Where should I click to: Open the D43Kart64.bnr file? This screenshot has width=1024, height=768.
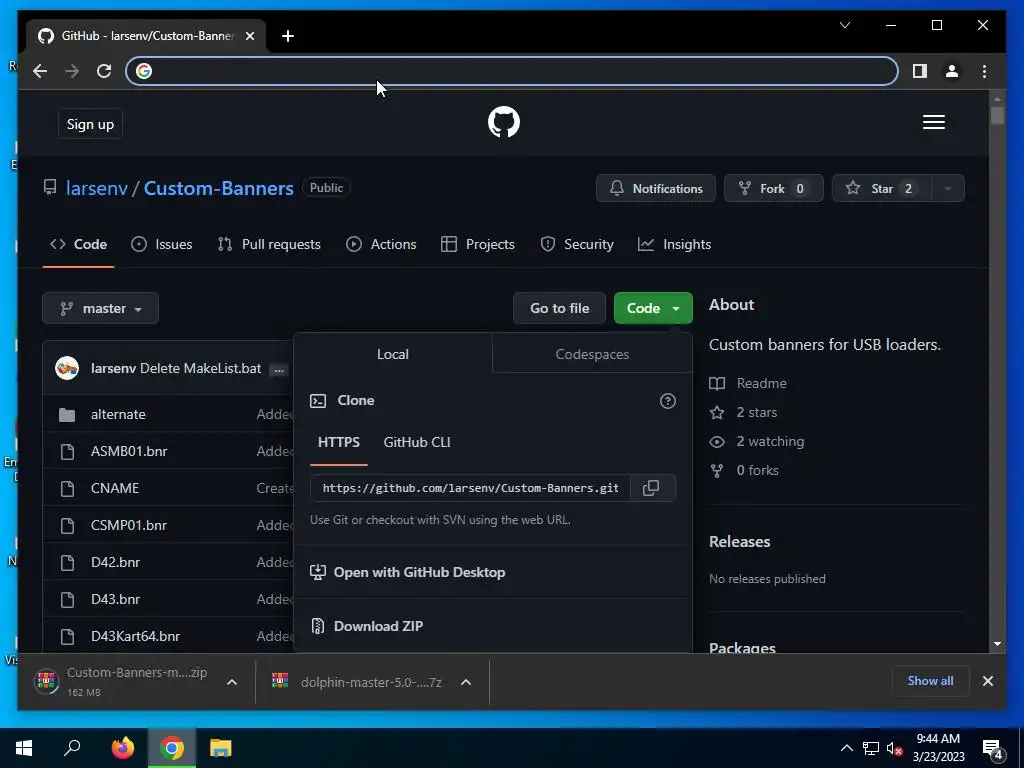point(135,636)
